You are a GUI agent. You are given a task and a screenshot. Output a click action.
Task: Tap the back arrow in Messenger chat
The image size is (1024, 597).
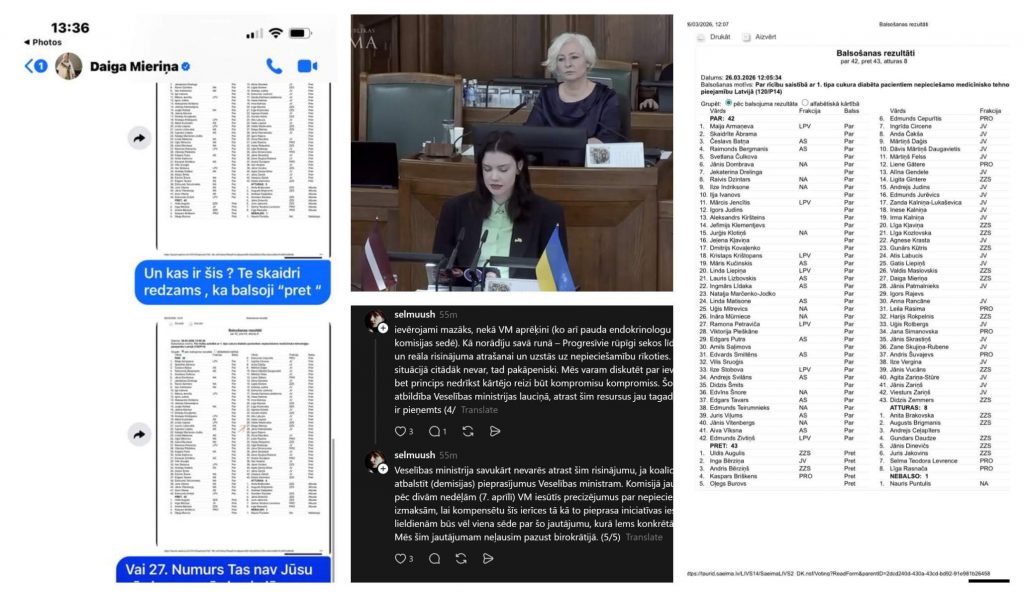(30, 66)
